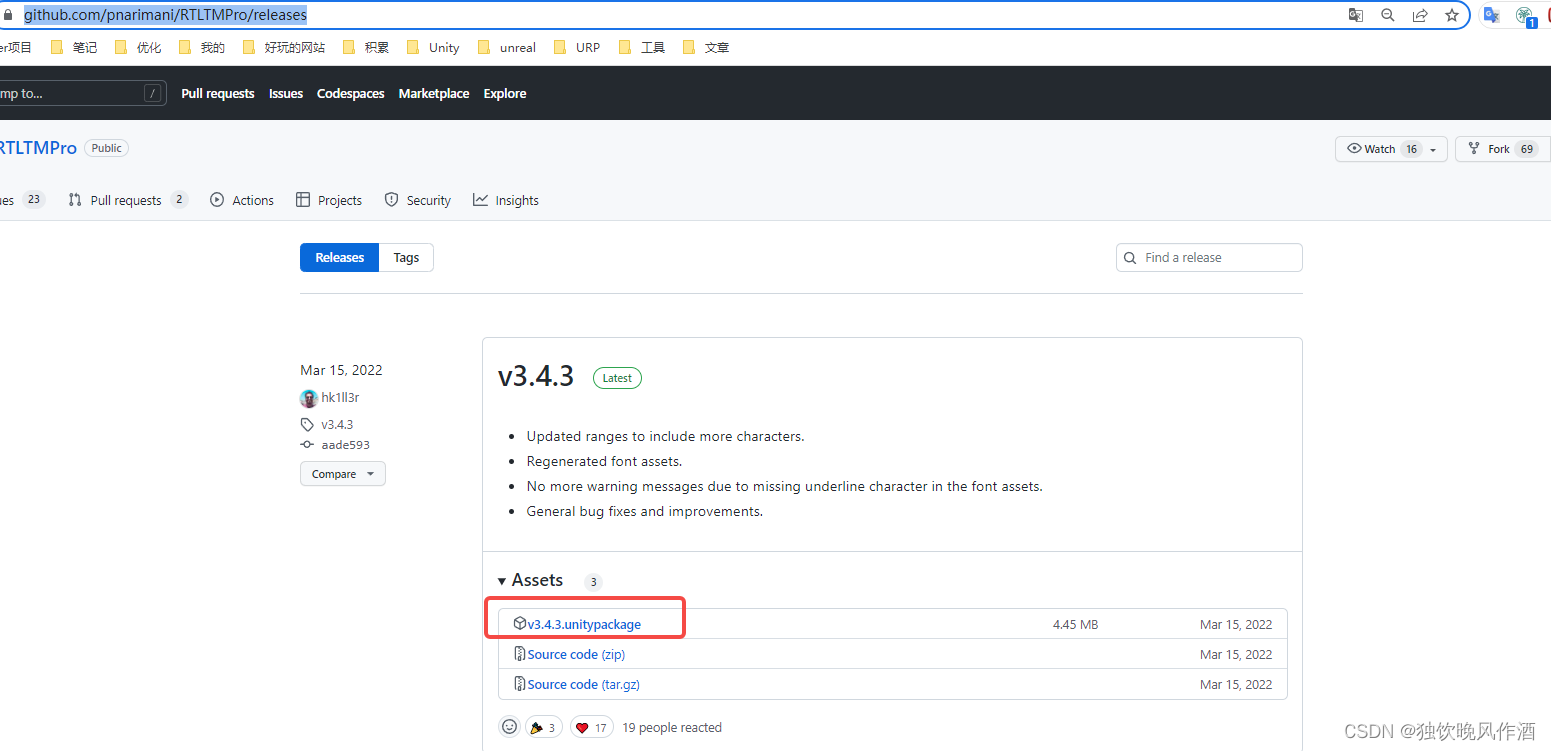Open the Insights tab

[x=506, y=200]
